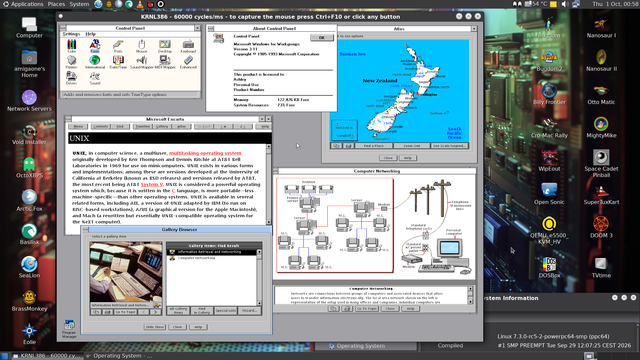
Task: Open the Applications menu in top panel
Action: click(23, 4)
